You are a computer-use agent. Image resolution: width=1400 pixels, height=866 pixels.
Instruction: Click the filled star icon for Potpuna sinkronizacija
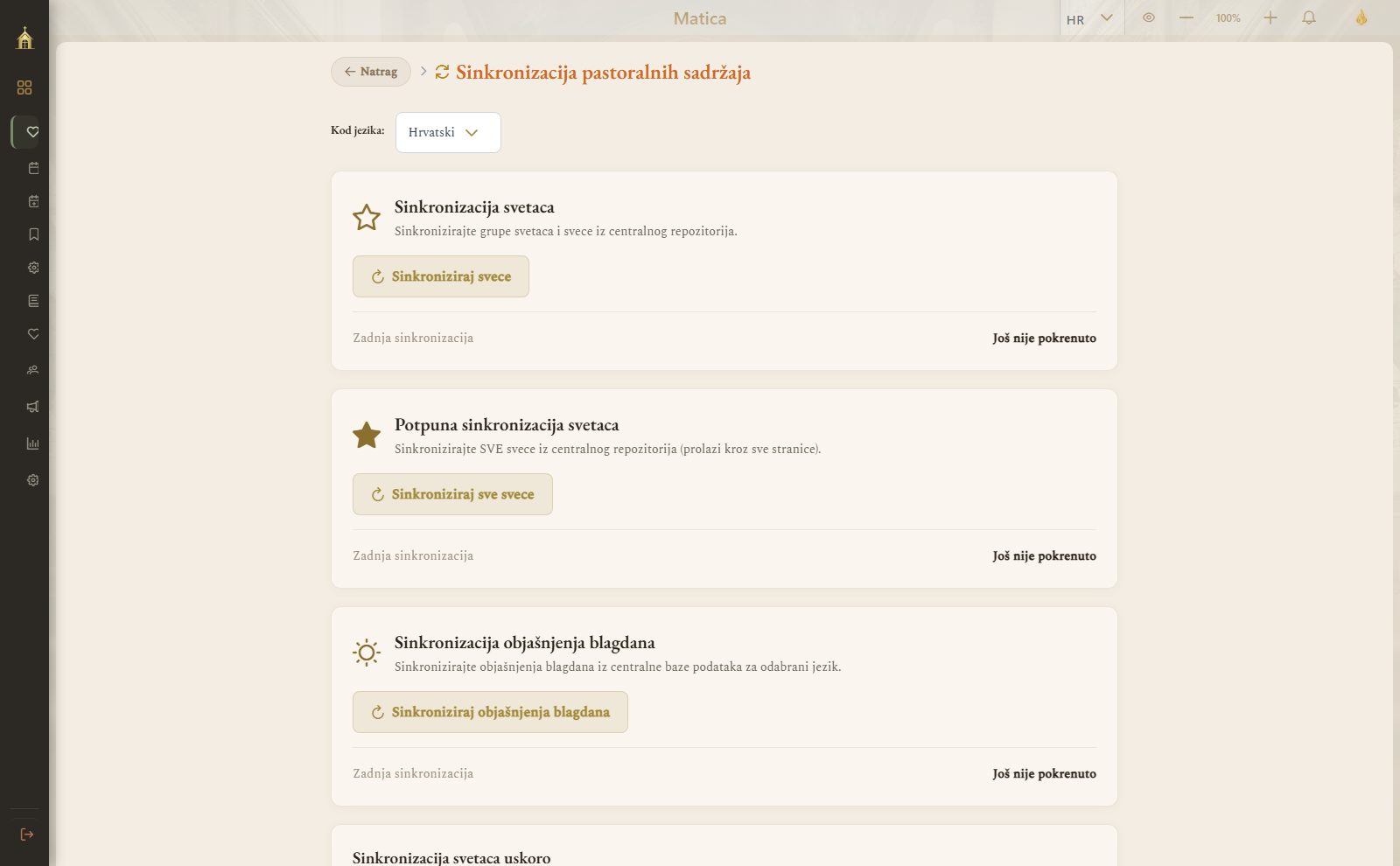[x=367, y=435]
